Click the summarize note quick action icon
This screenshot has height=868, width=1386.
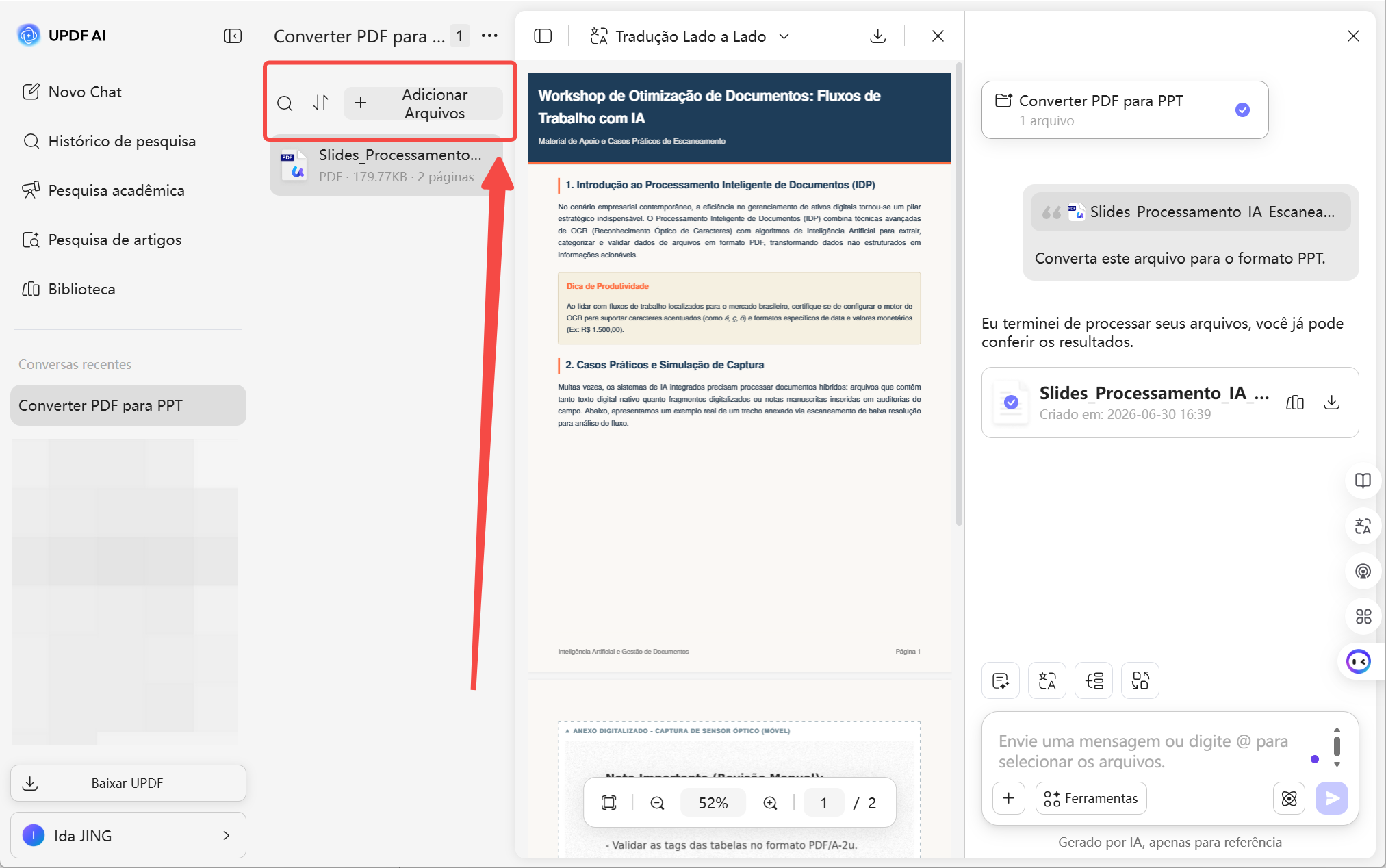1001,680
